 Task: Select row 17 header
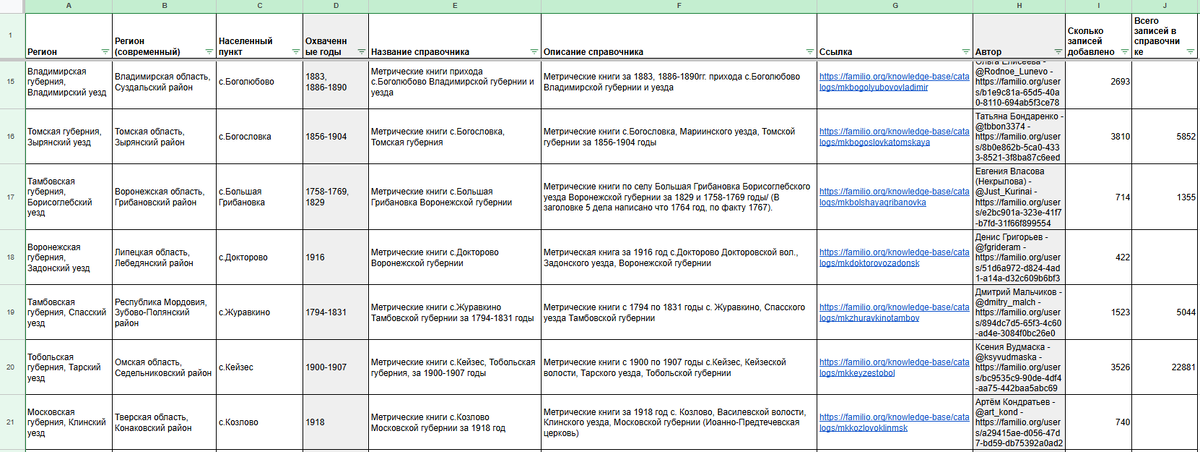(12, 198)
